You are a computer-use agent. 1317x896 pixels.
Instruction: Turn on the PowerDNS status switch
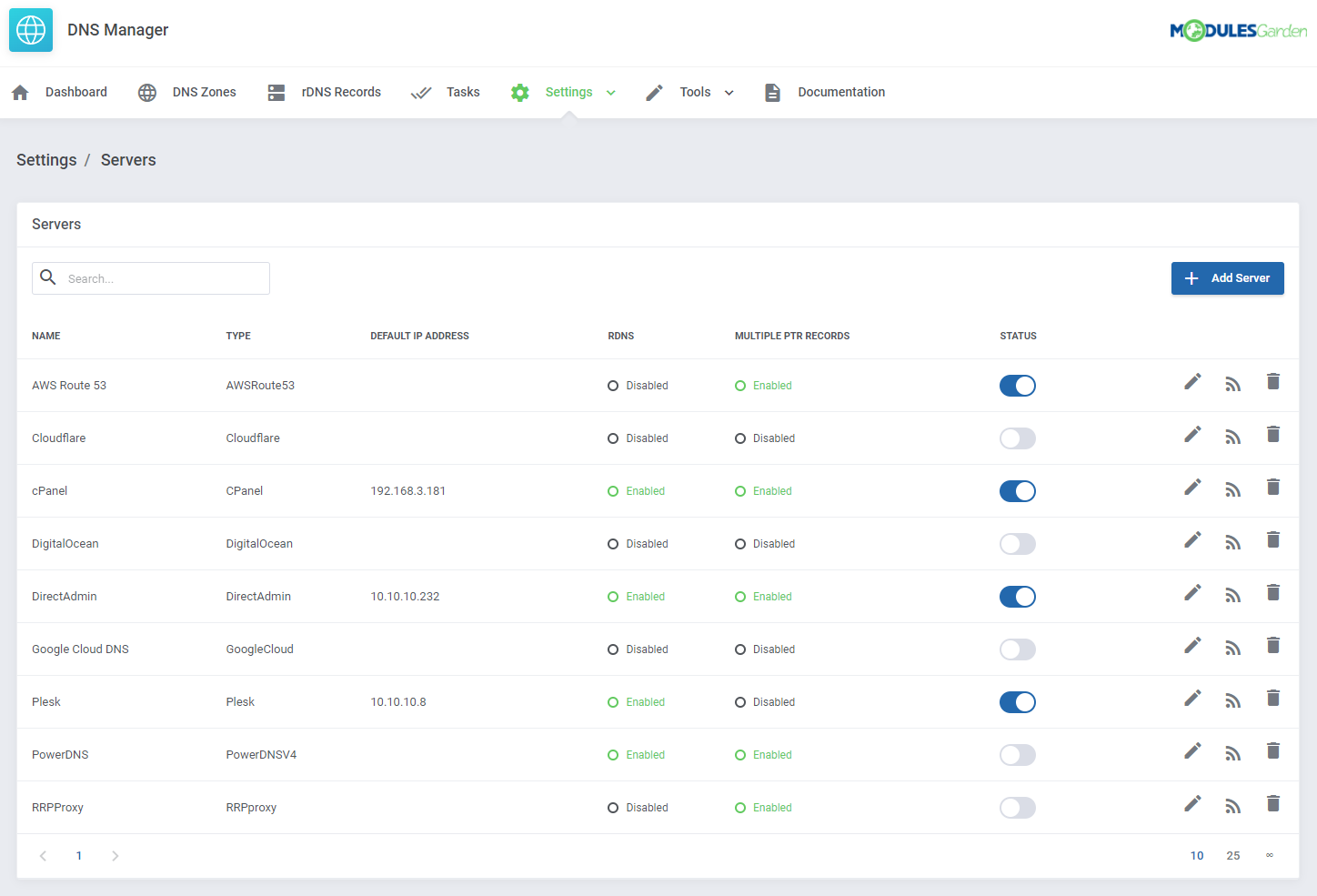point(1018,754)
